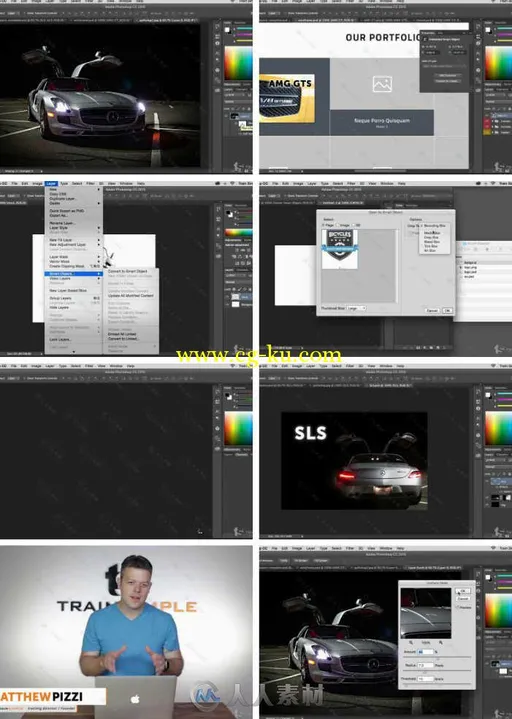
Task: Select the Bicycles page thumbnail
Action: click(340, 248)
